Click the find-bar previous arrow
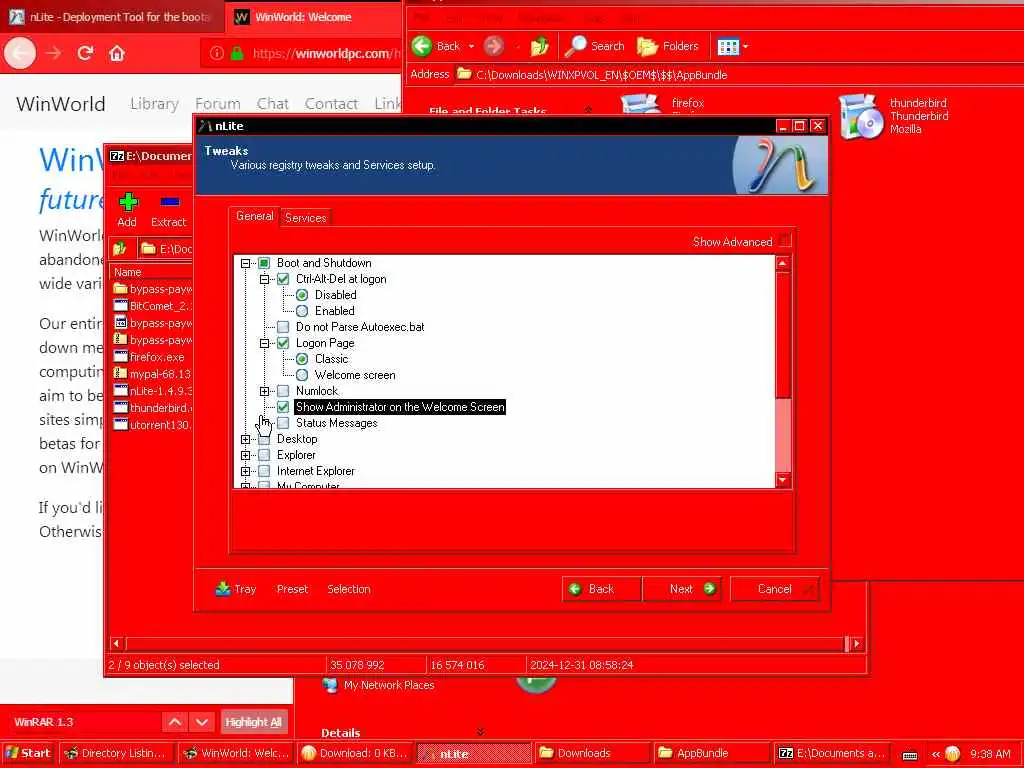1024x768 pixels. pyautogui.click(x=175, y=722)
